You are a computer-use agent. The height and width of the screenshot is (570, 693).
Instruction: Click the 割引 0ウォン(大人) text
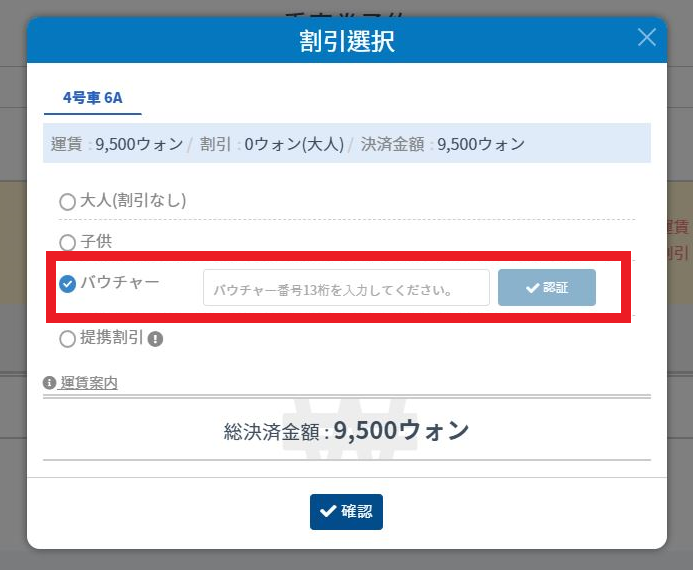pos(270,144)
